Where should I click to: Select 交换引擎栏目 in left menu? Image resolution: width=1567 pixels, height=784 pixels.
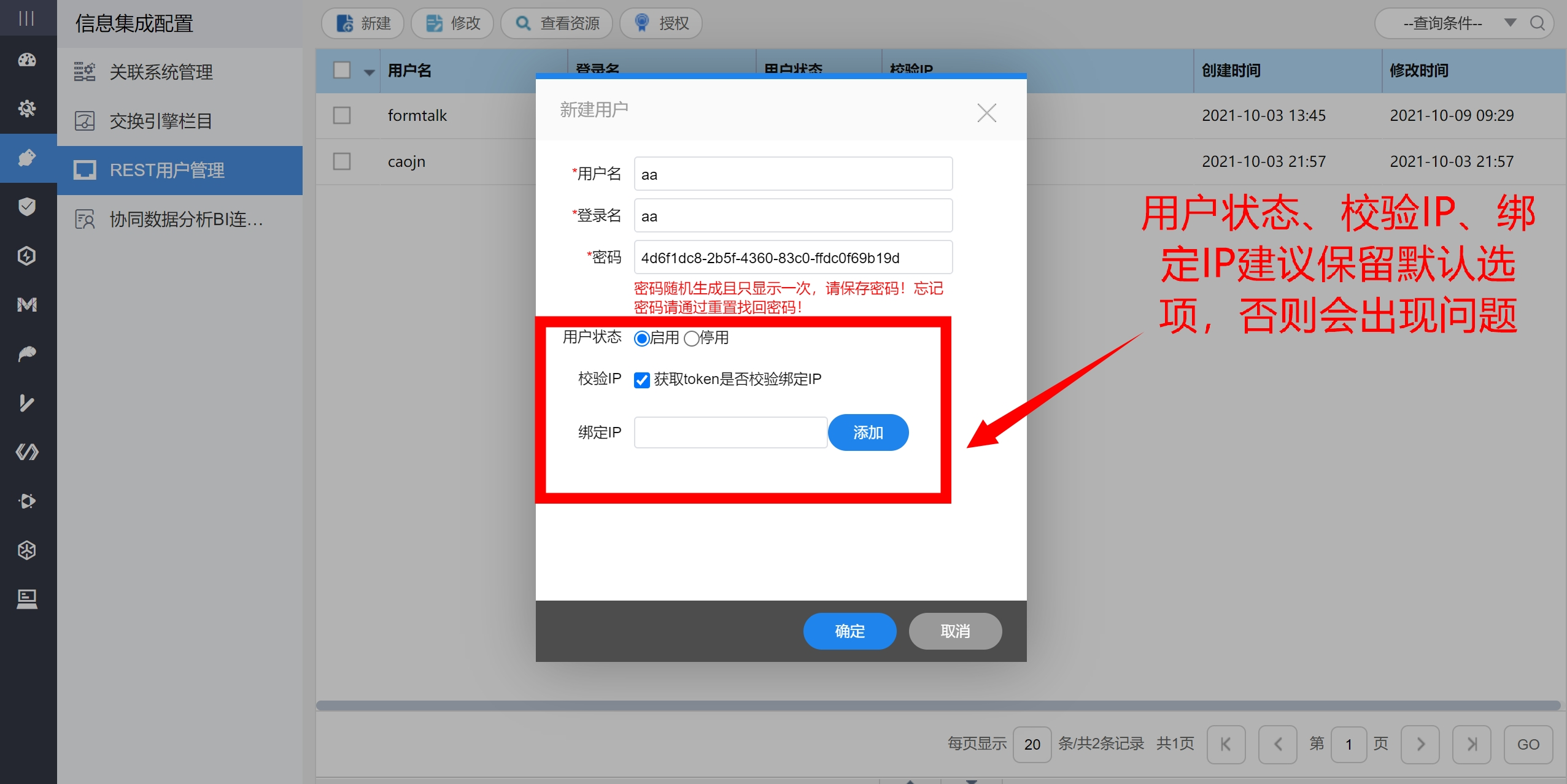tap(161, 121)
